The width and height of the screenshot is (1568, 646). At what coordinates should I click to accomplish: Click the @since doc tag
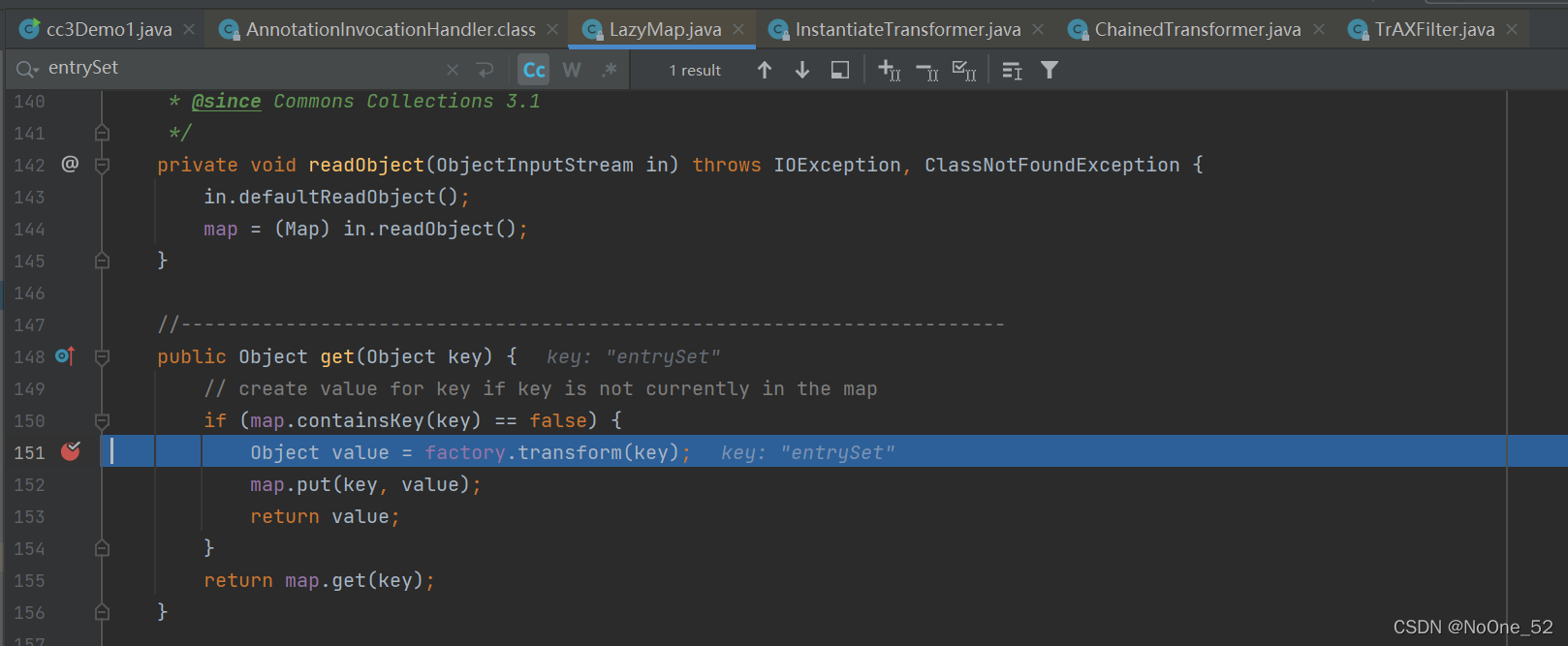tap(226, 101)
